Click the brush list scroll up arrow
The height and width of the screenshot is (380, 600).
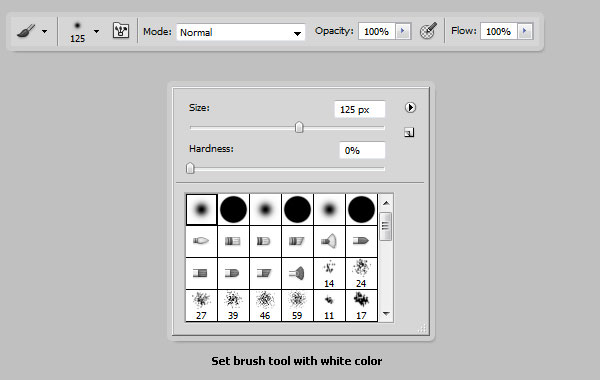coord(386,203)
